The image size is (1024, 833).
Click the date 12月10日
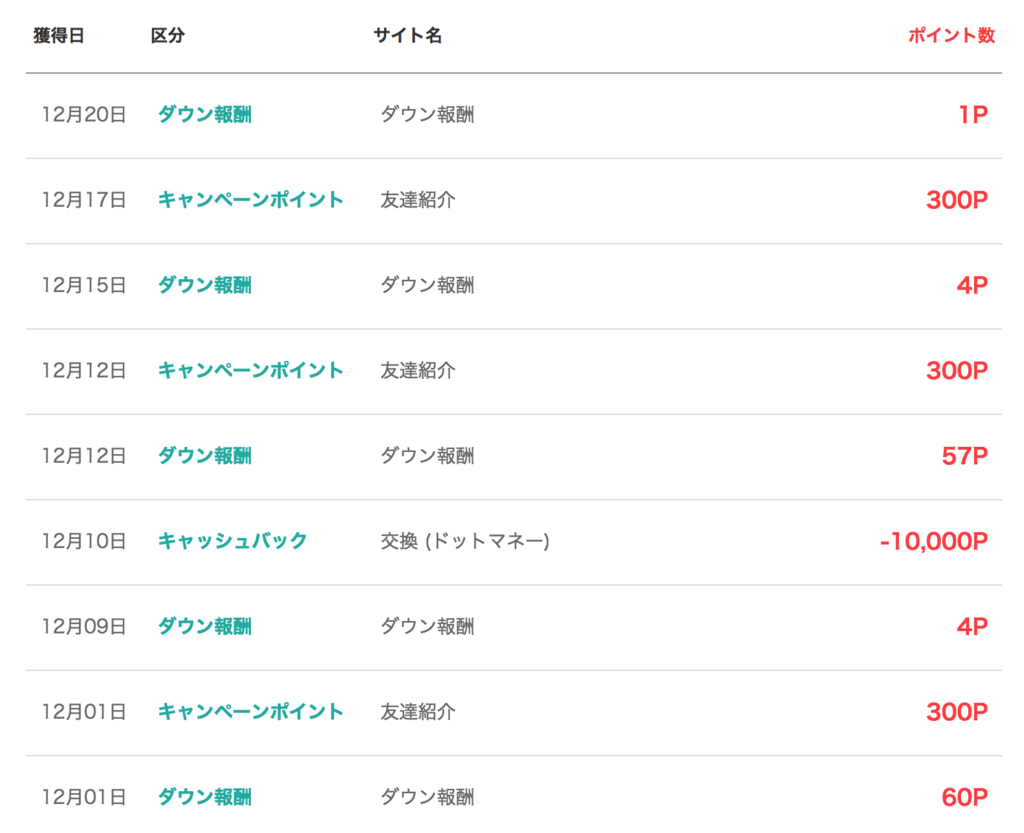pos(84,541)
